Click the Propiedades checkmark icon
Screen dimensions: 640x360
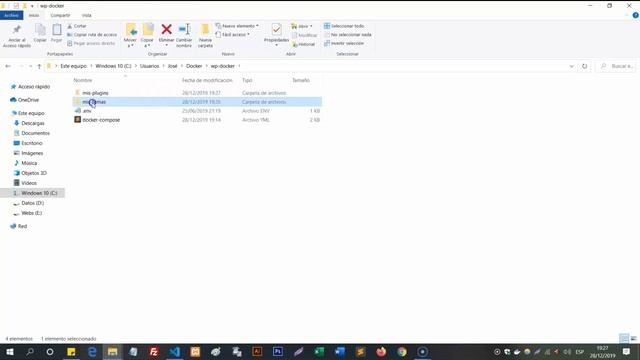[x=276, y=29]
